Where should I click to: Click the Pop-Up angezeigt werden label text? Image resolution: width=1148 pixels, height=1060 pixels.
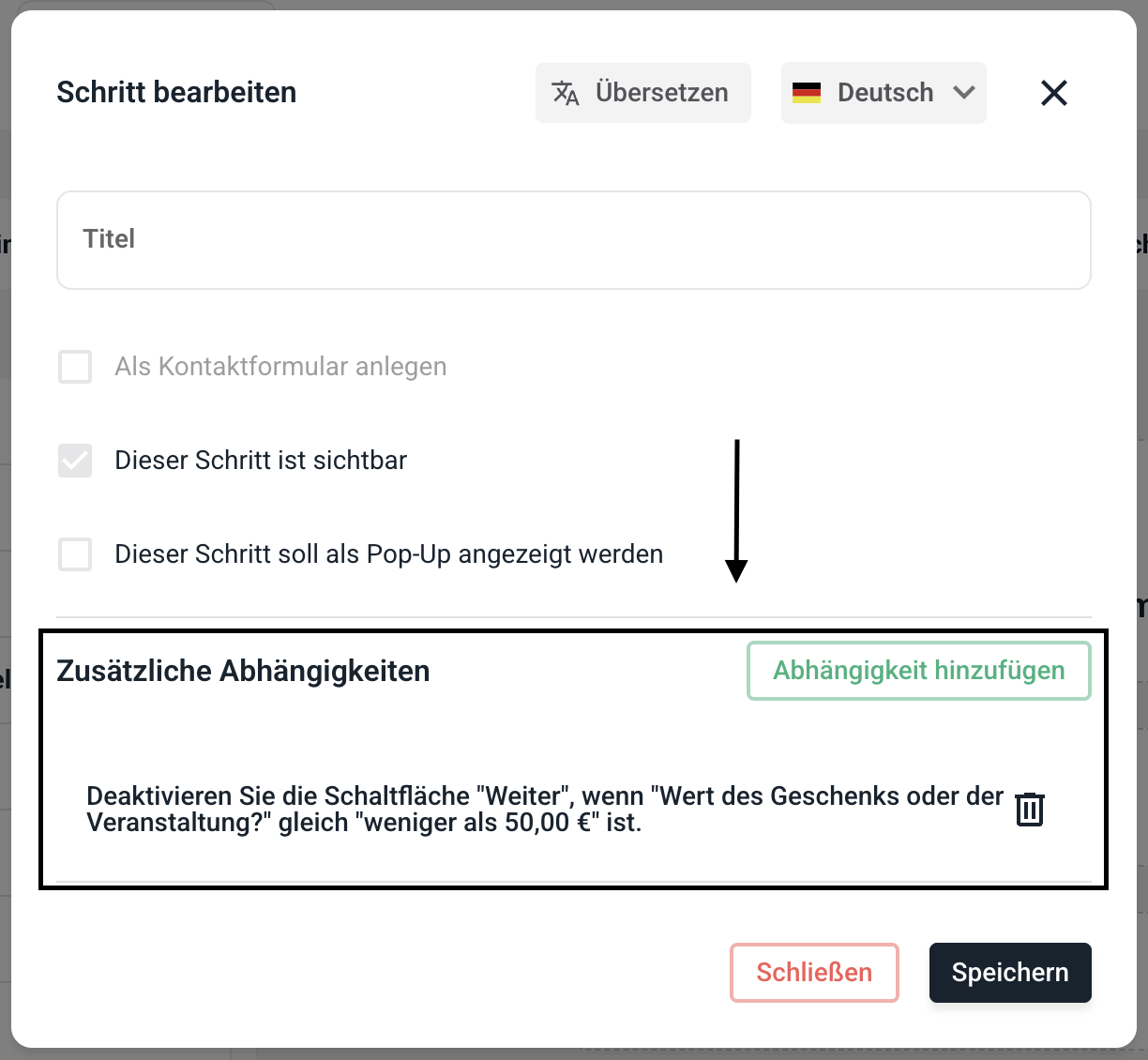(x=388, y=554)
